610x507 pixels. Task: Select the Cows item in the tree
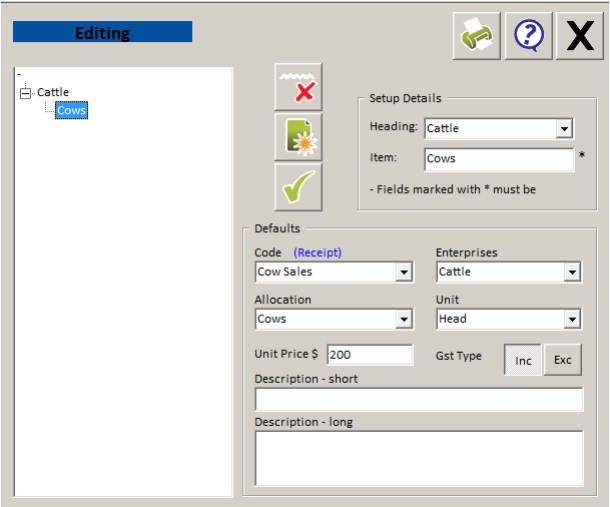72,110
